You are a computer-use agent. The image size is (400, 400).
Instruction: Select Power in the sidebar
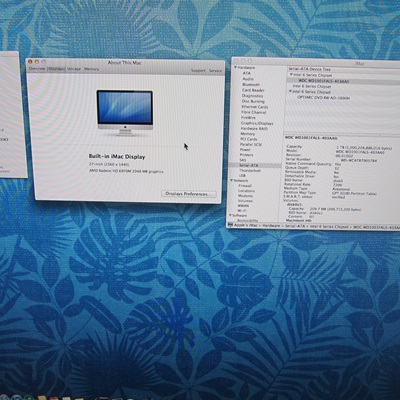pos(245,150)
